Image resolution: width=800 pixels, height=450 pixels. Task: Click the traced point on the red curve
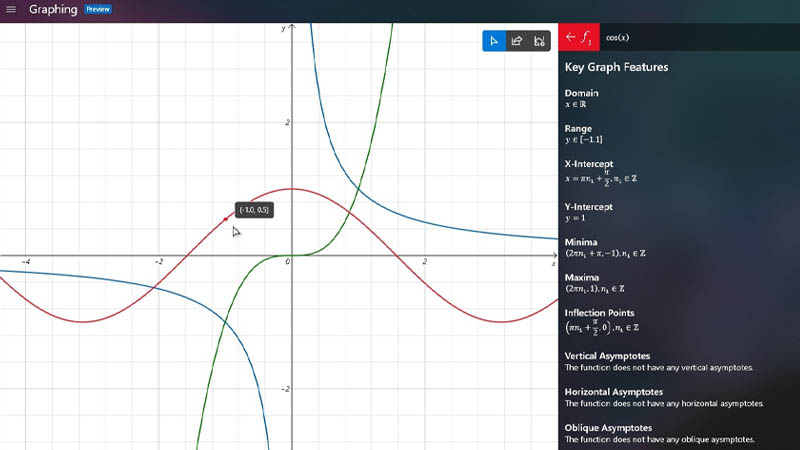click(226, 219)
